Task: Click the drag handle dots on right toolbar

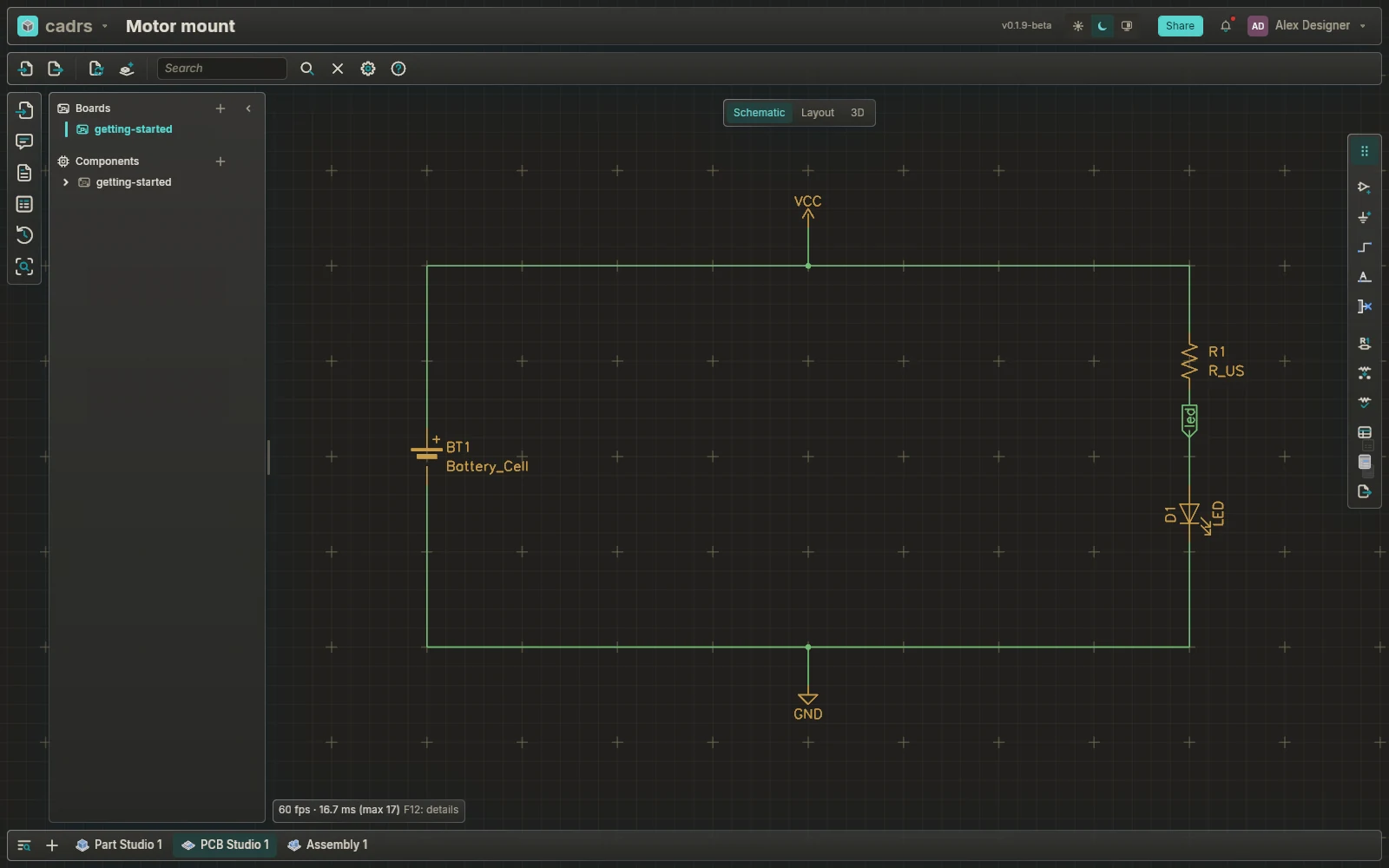Action: [x=1364, y=151]
